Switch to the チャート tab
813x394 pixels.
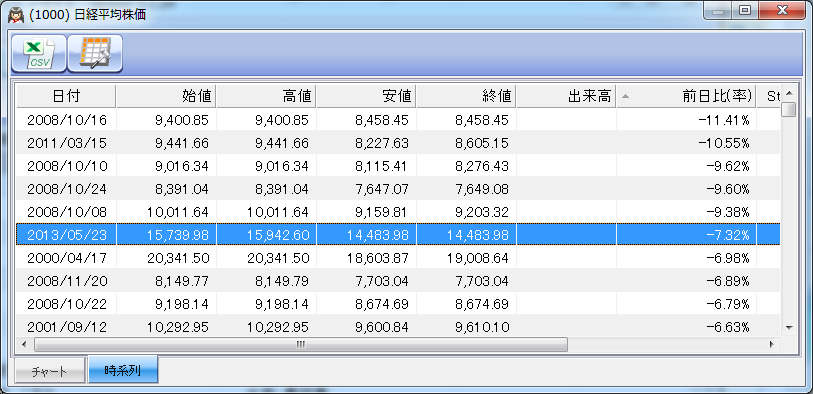(x=50, y=372)
